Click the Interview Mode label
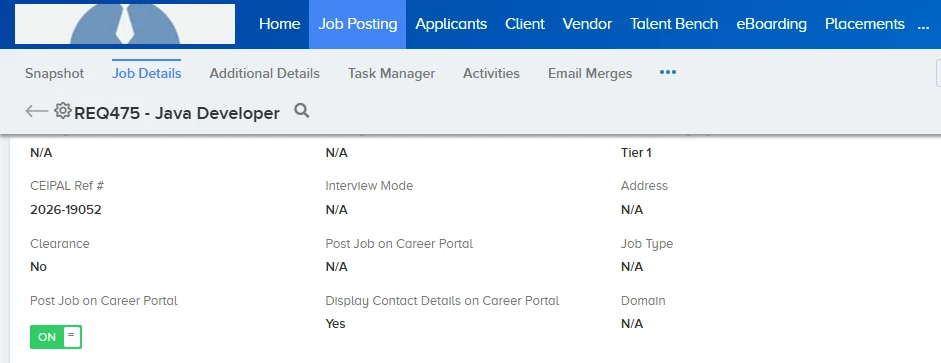Viewport: 941px width, 363px height. [369, 186]
